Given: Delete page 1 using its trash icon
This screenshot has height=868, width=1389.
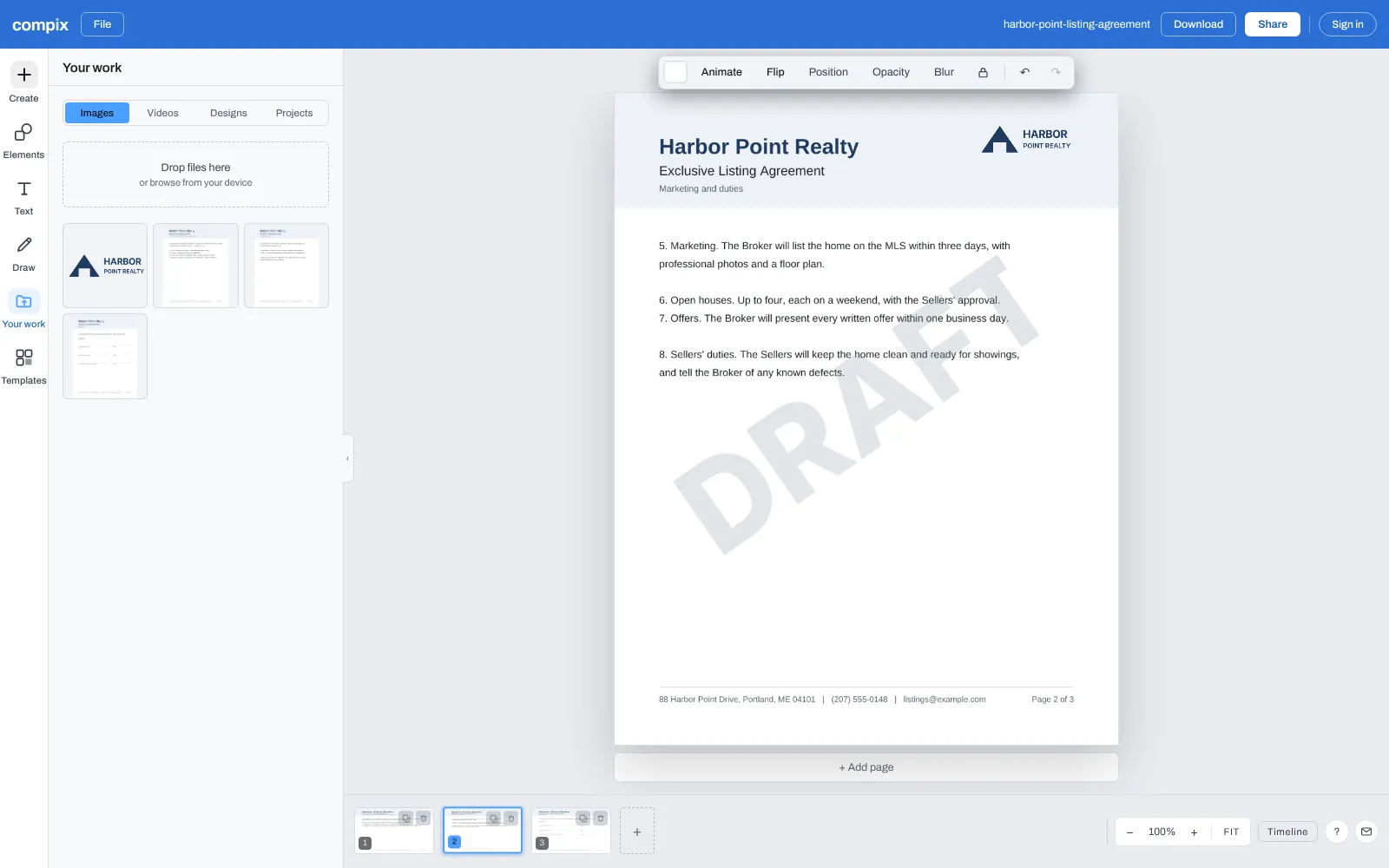Looking at the screenshot, I should click(x=424, y=818).
